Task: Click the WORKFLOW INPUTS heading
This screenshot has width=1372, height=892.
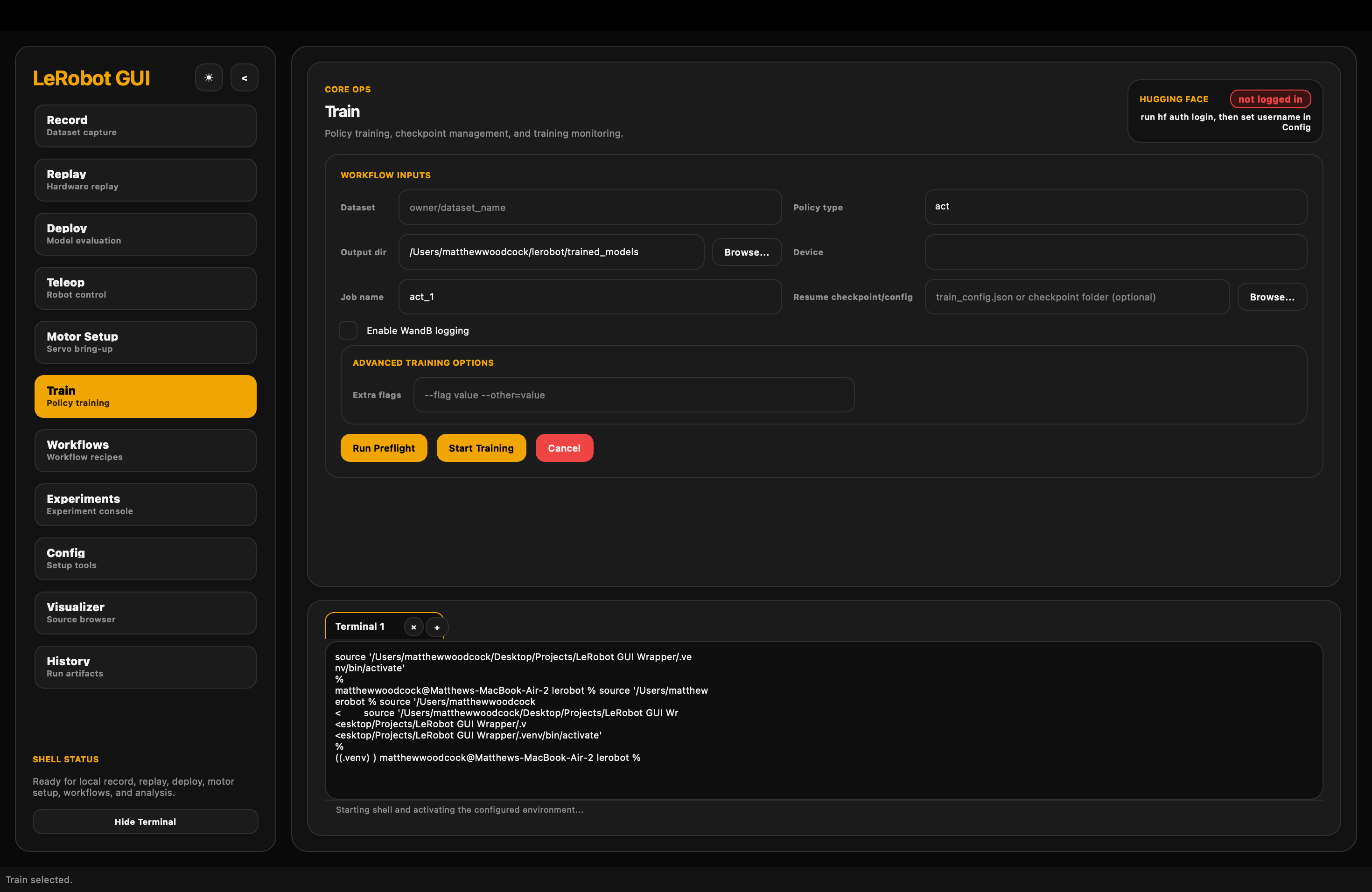Action: 385,175
